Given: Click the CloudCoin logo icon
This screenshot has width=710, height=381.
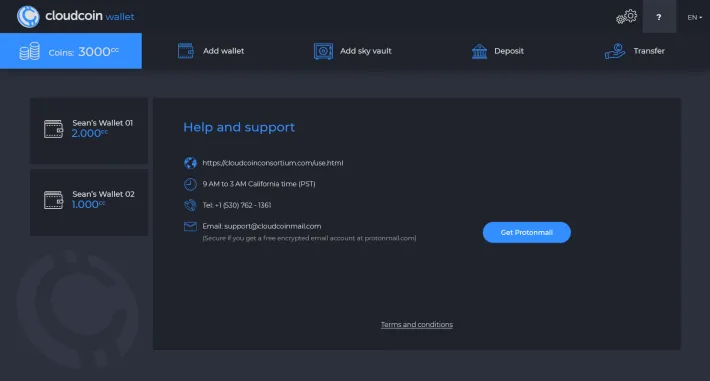Looking at the screenshot, I should pyautogui.click(x=28, y=17).
